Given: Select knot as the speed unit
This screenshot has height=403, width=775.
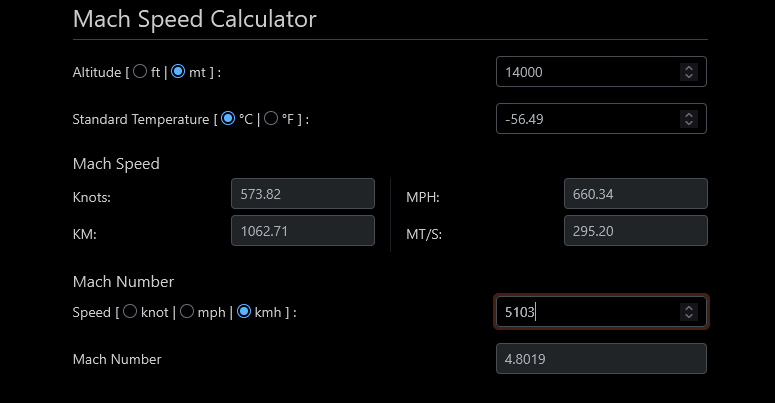Looking at the screenshot, I should [x=129, y=312].
